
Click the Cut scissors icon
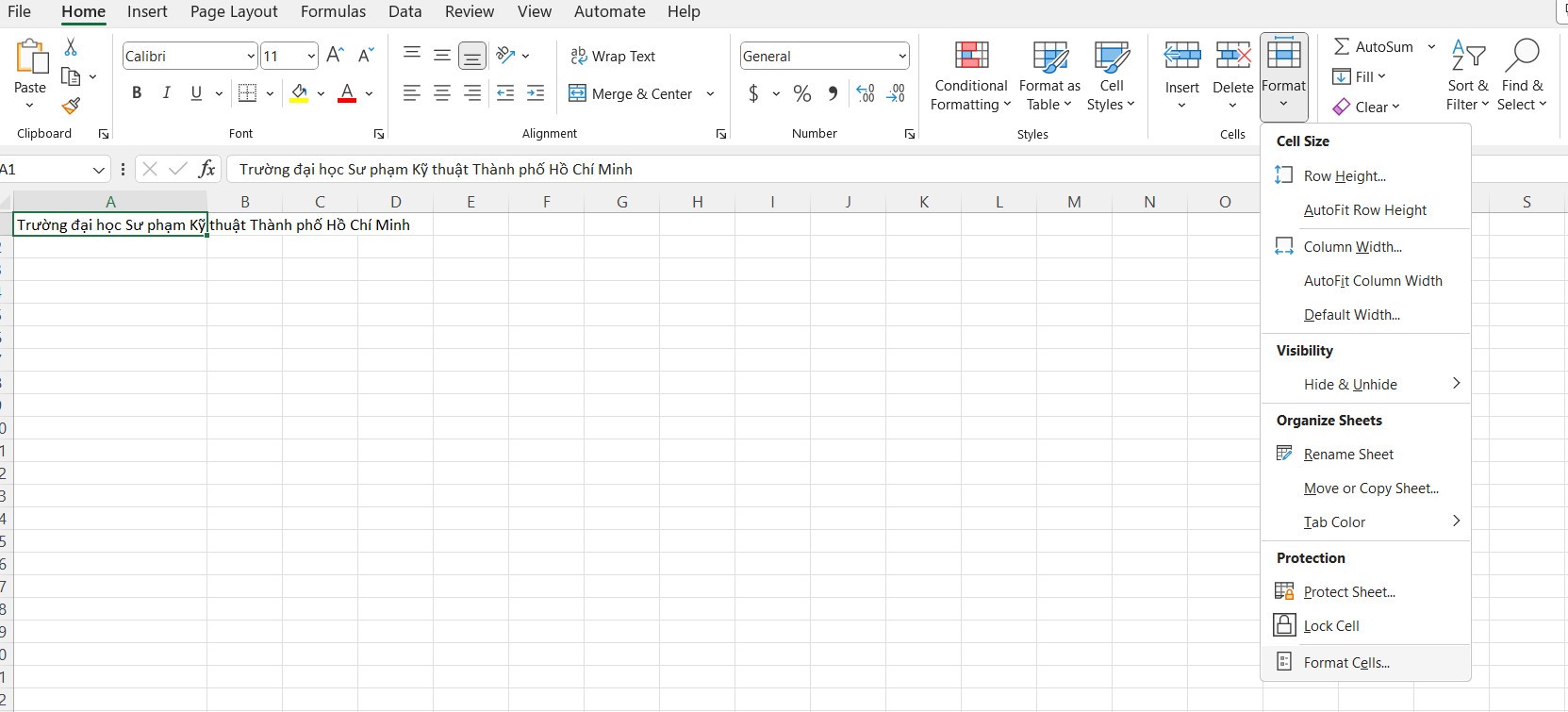71,47
